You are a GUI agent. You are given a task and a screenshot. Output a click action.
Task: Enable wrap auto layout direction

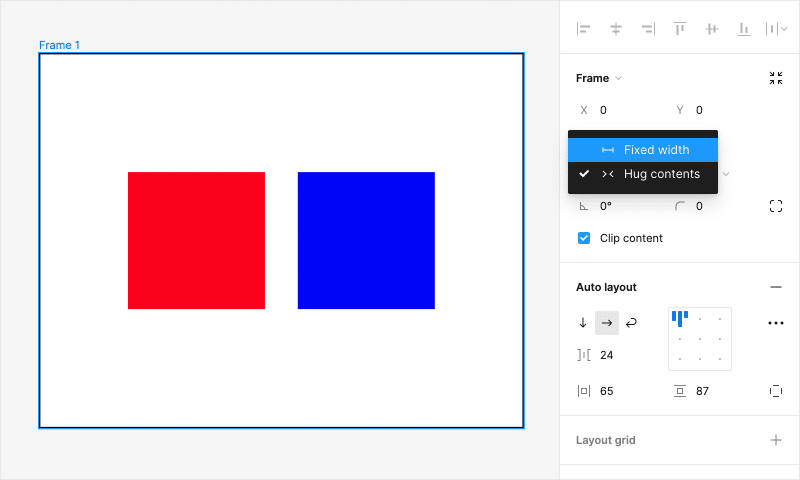tap(631, 323)
